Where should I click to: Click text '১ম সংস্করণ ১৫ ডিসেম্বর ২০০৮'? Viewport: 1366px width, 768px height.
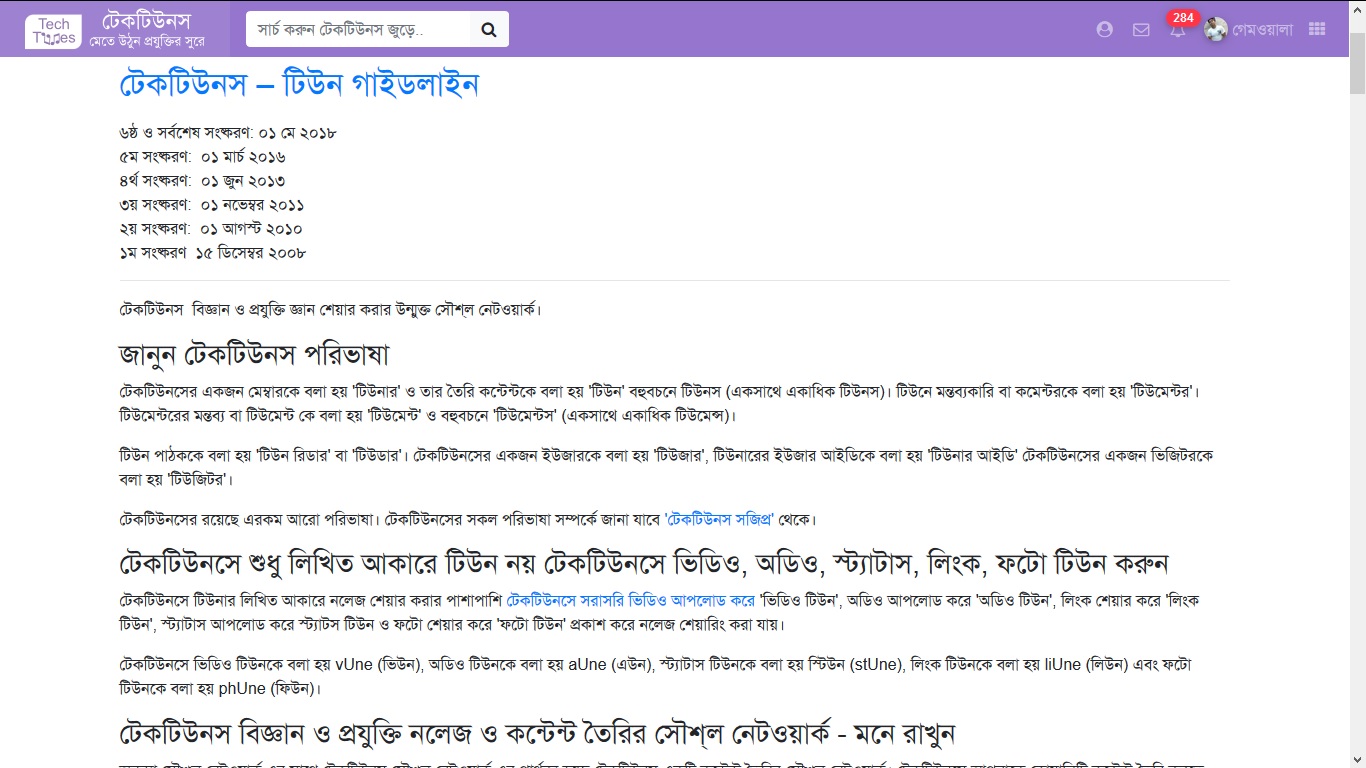coord(213,253)
